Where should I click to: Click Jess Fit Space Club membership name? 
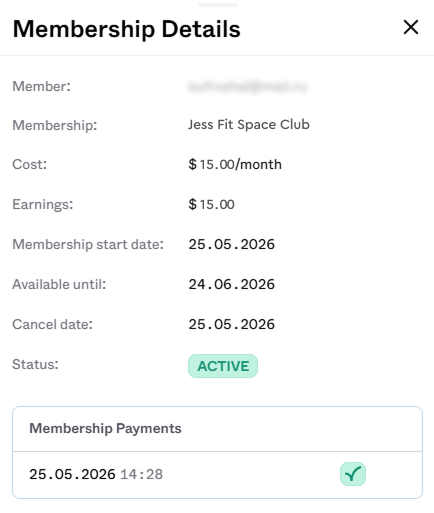click(x=249, y=125)
